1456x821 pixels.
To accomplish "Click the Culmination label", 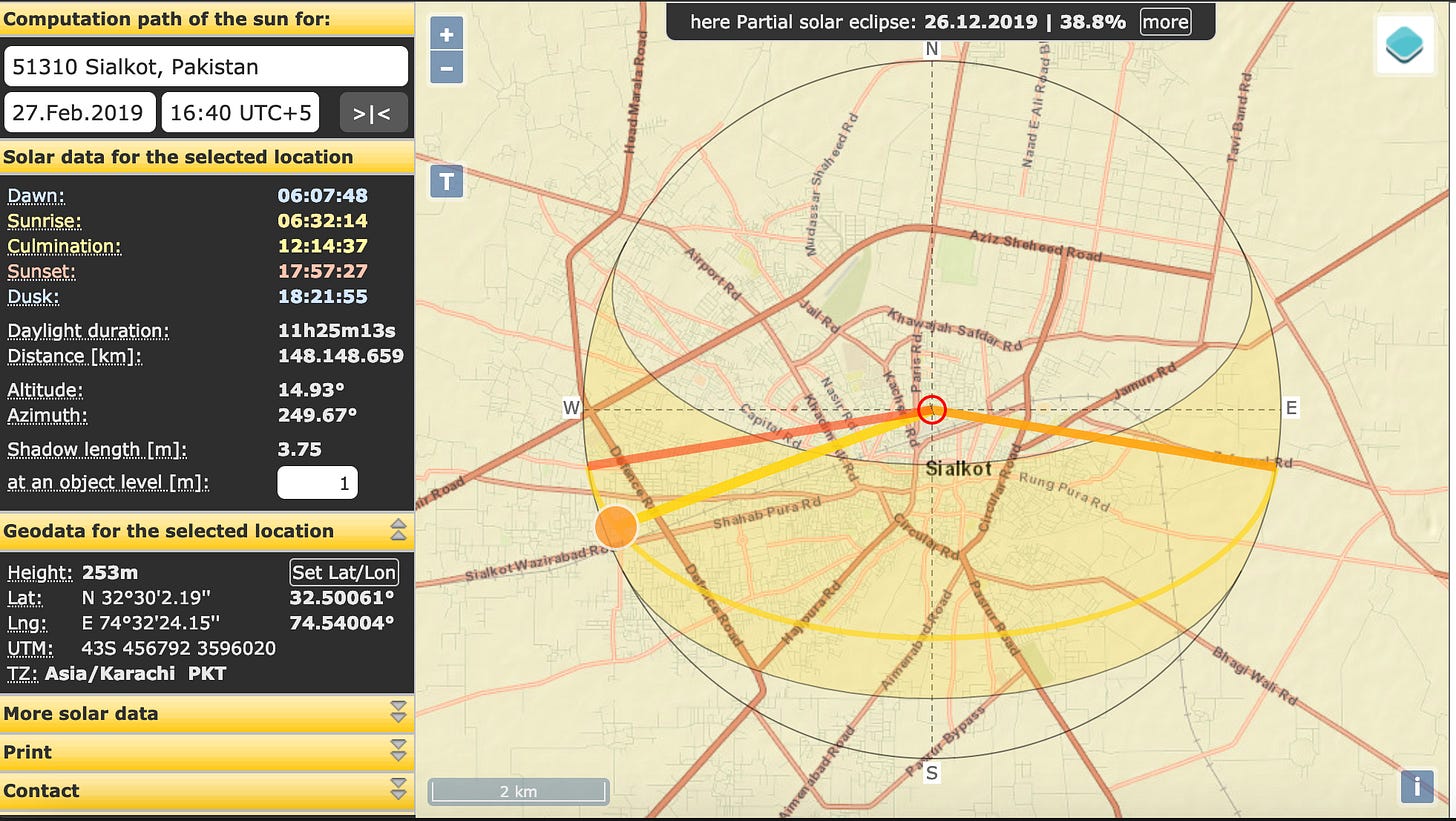I will (x=64, y=246).
